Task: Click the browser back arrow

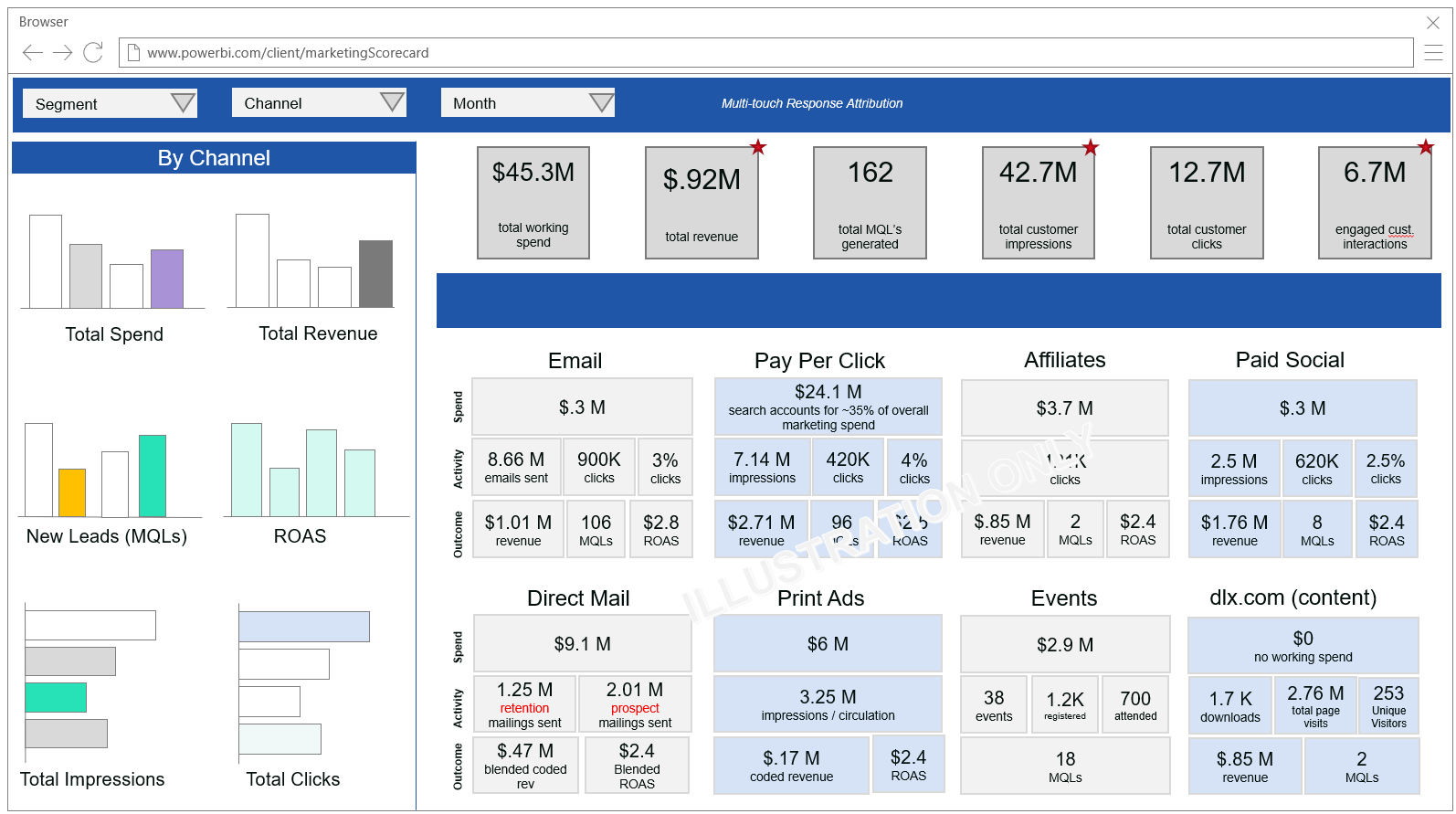Action: [32, 53]
